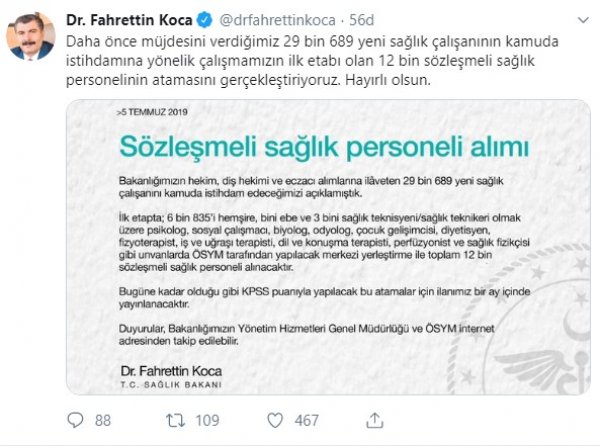This screenshot has height=447, width=600.
Task: Open the @drfahrettinkoca handle link
Action: 277,20
